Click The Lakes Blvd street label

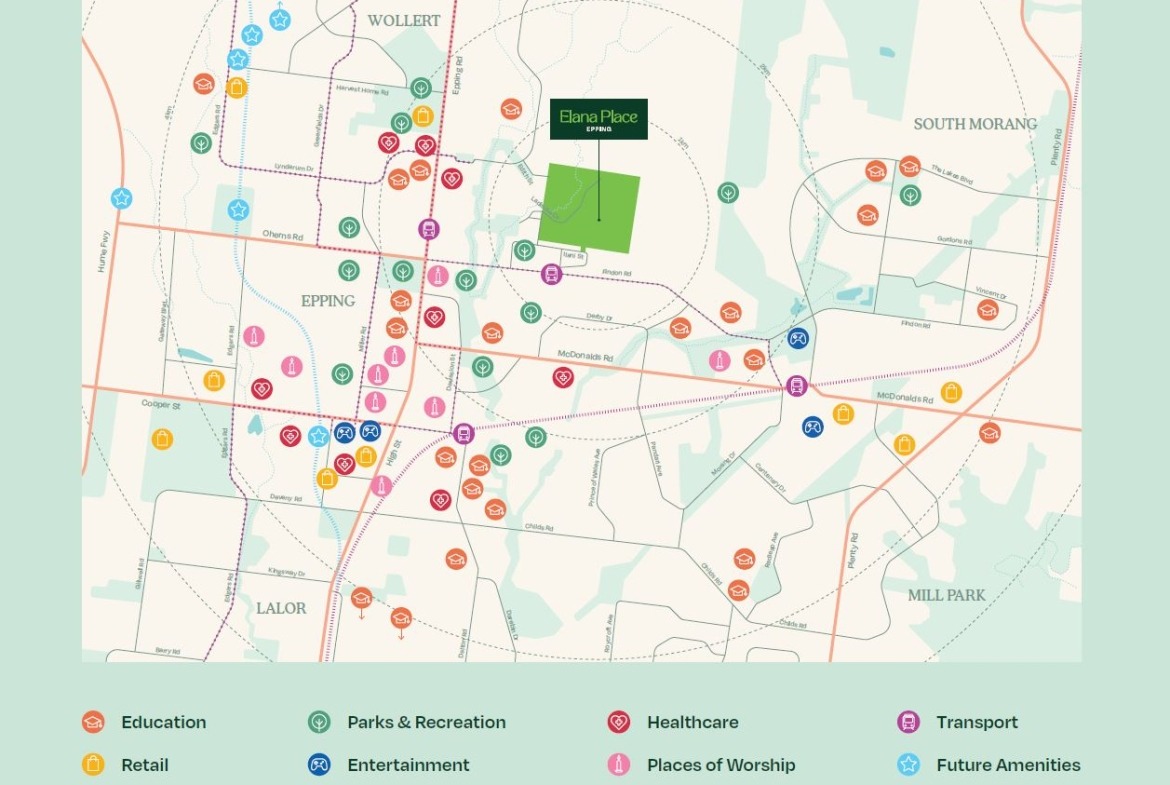tap(951, 175)
